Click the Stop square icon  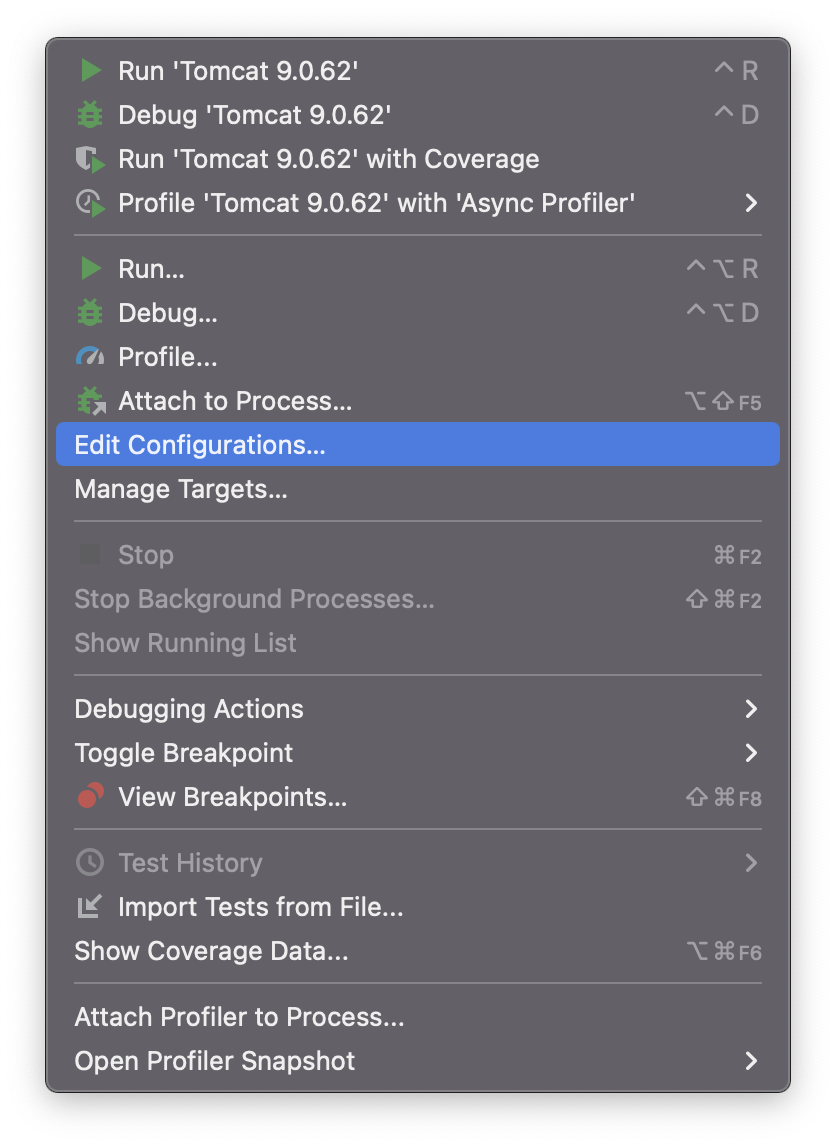[91, 555]
